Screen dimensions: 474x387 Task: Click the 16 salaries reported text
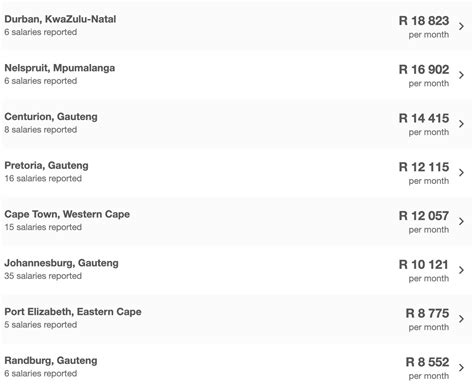point(43,179)
